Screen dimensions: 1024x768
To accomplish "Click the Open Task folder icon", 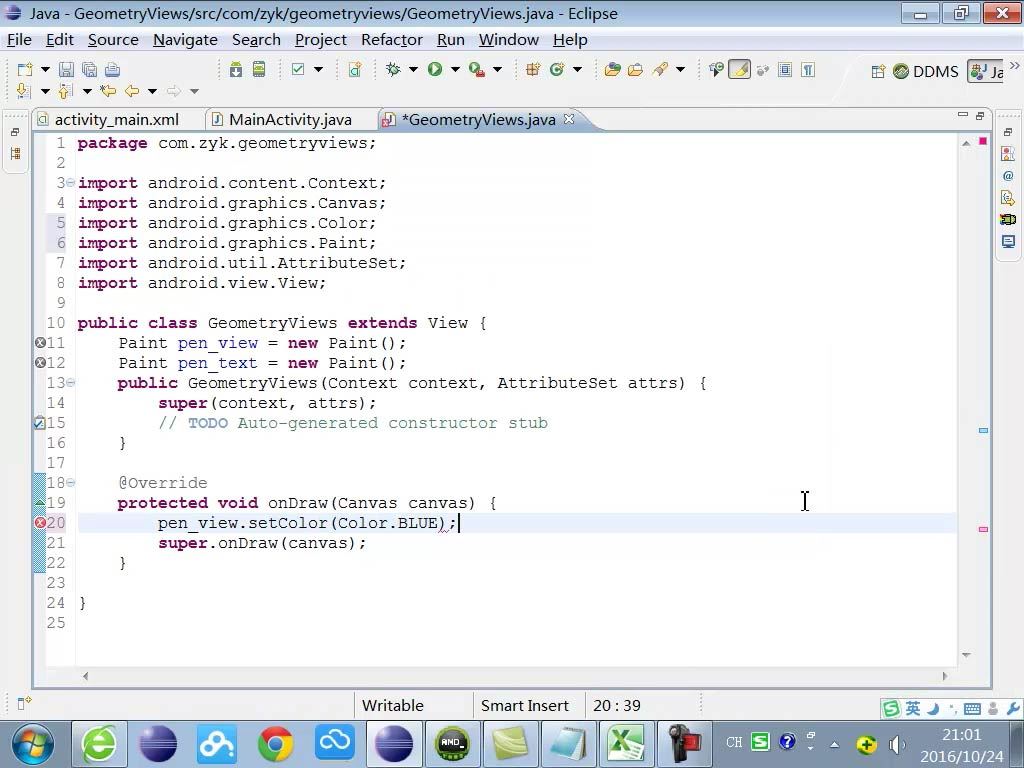I will coord(635,69).
